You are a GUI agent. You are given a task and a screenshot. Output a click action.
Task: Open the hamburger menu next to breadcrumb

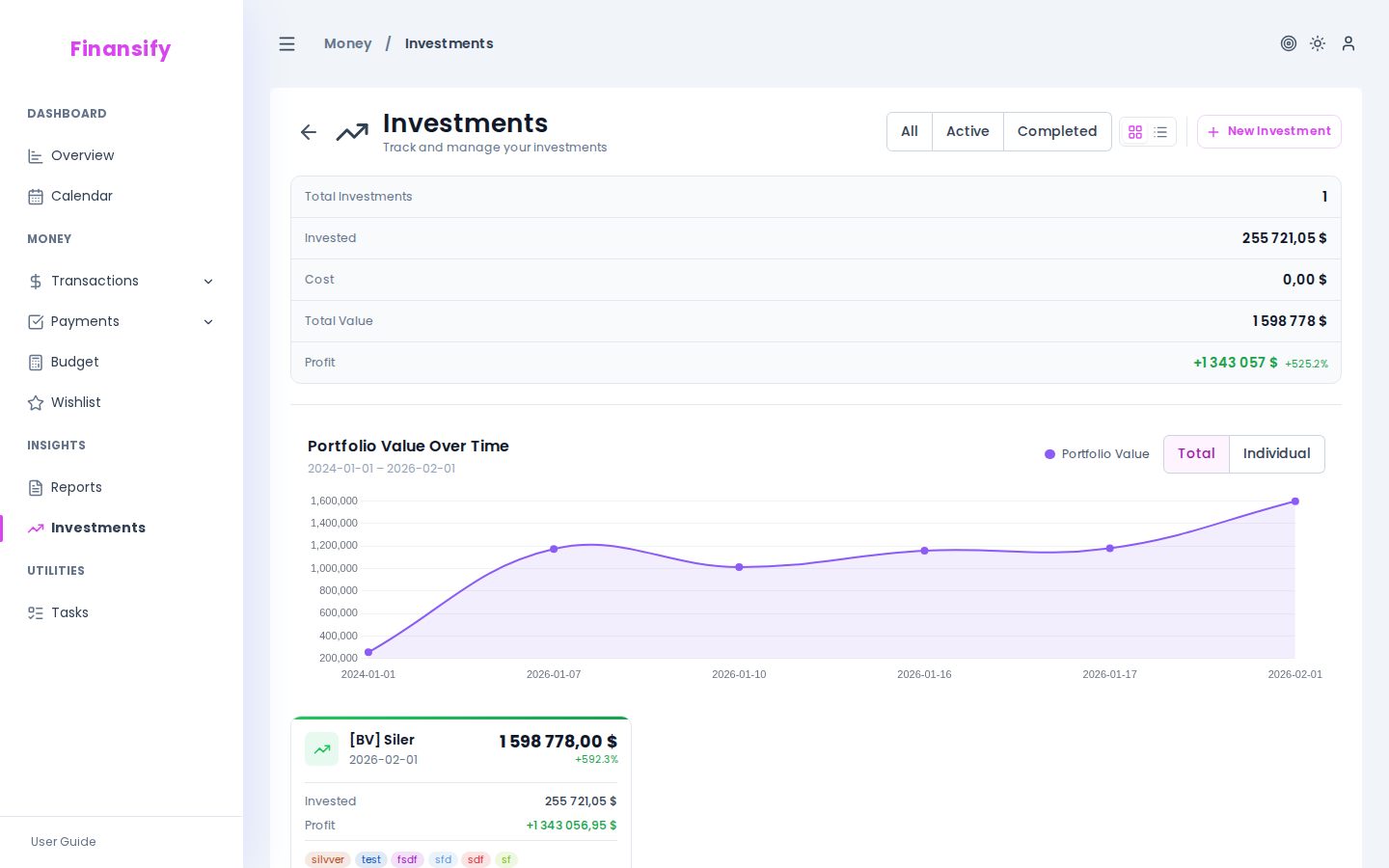[286, 43]
